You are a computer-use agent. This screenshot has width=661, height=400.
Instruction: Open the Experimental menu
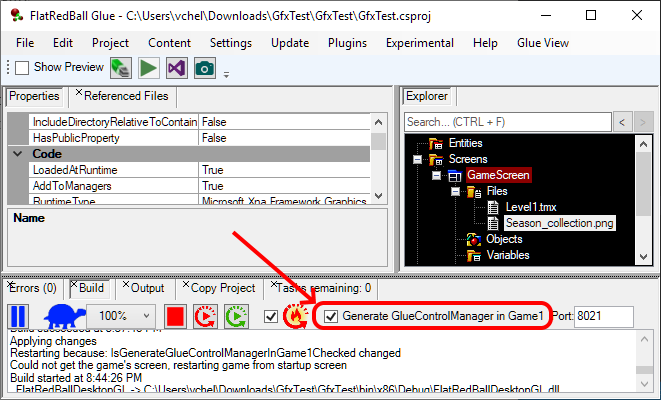[x=420, y=43]
